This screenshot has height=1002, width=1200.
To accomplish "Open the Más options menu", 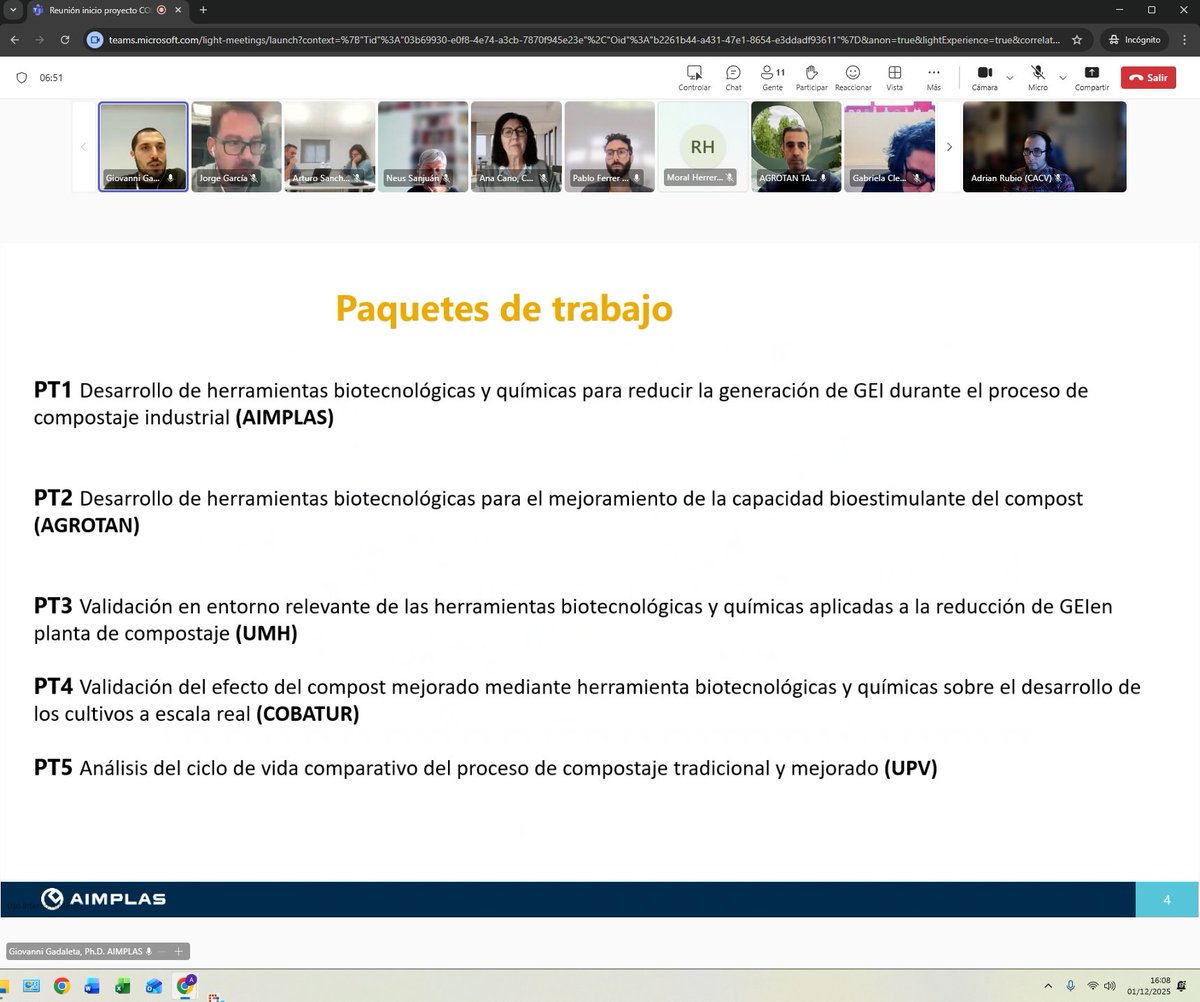I will (934, 78).
